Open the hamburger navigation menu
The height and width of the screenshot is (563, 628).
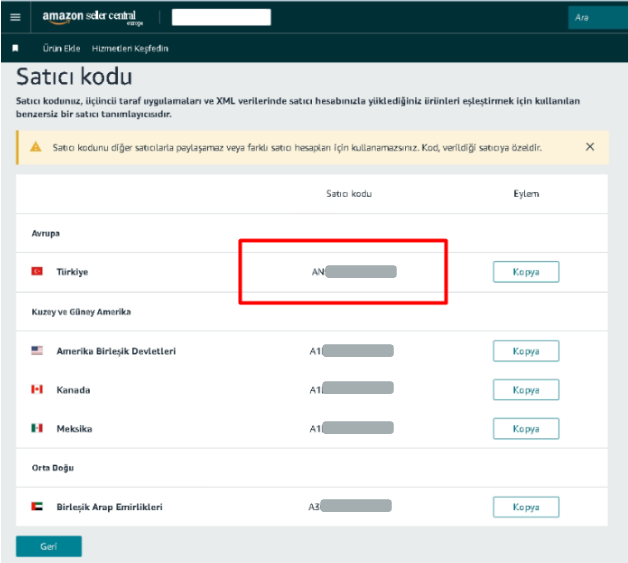pos(15,17)
